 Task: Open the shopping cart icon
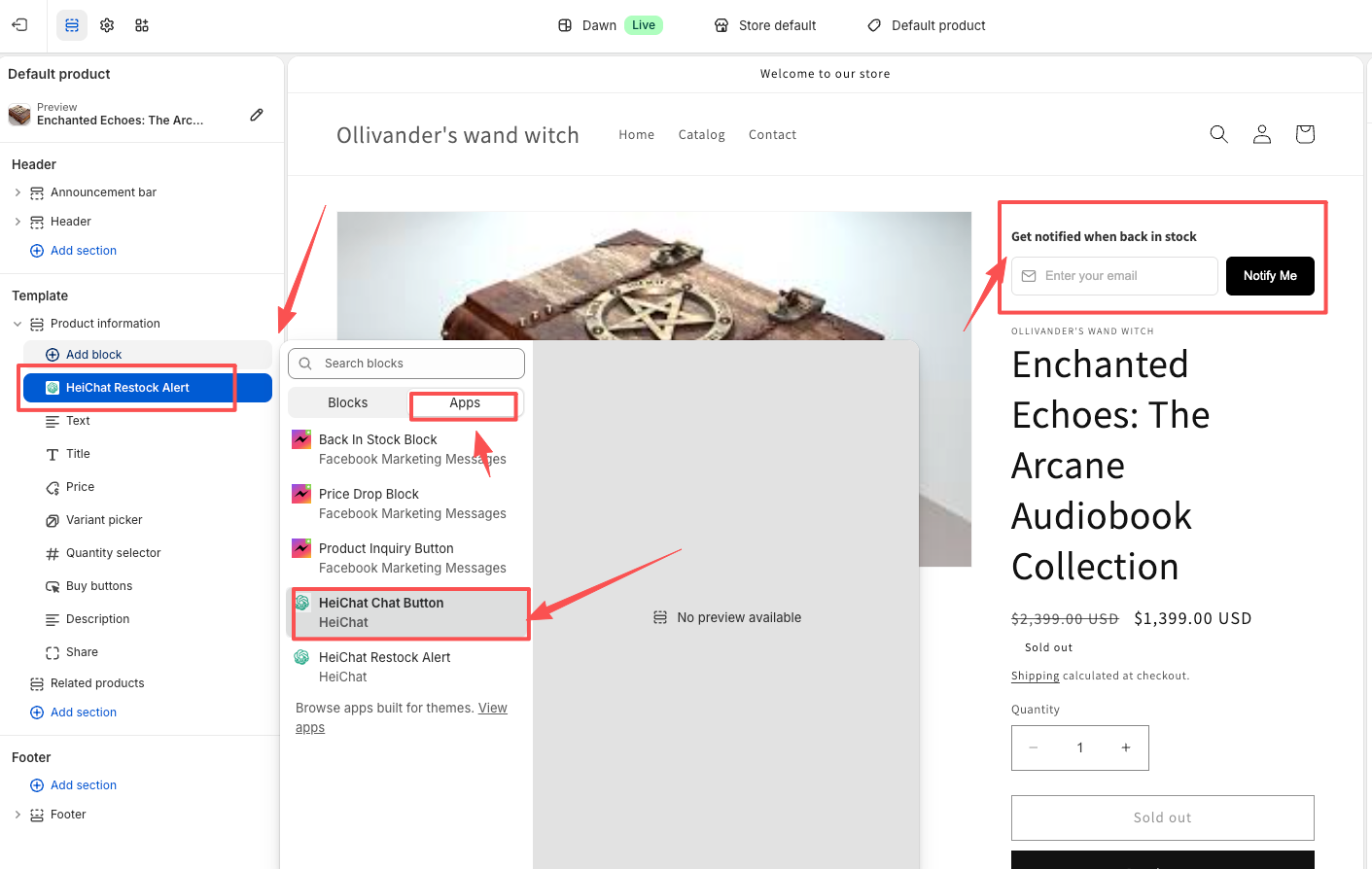click(x=1305, y=134)
